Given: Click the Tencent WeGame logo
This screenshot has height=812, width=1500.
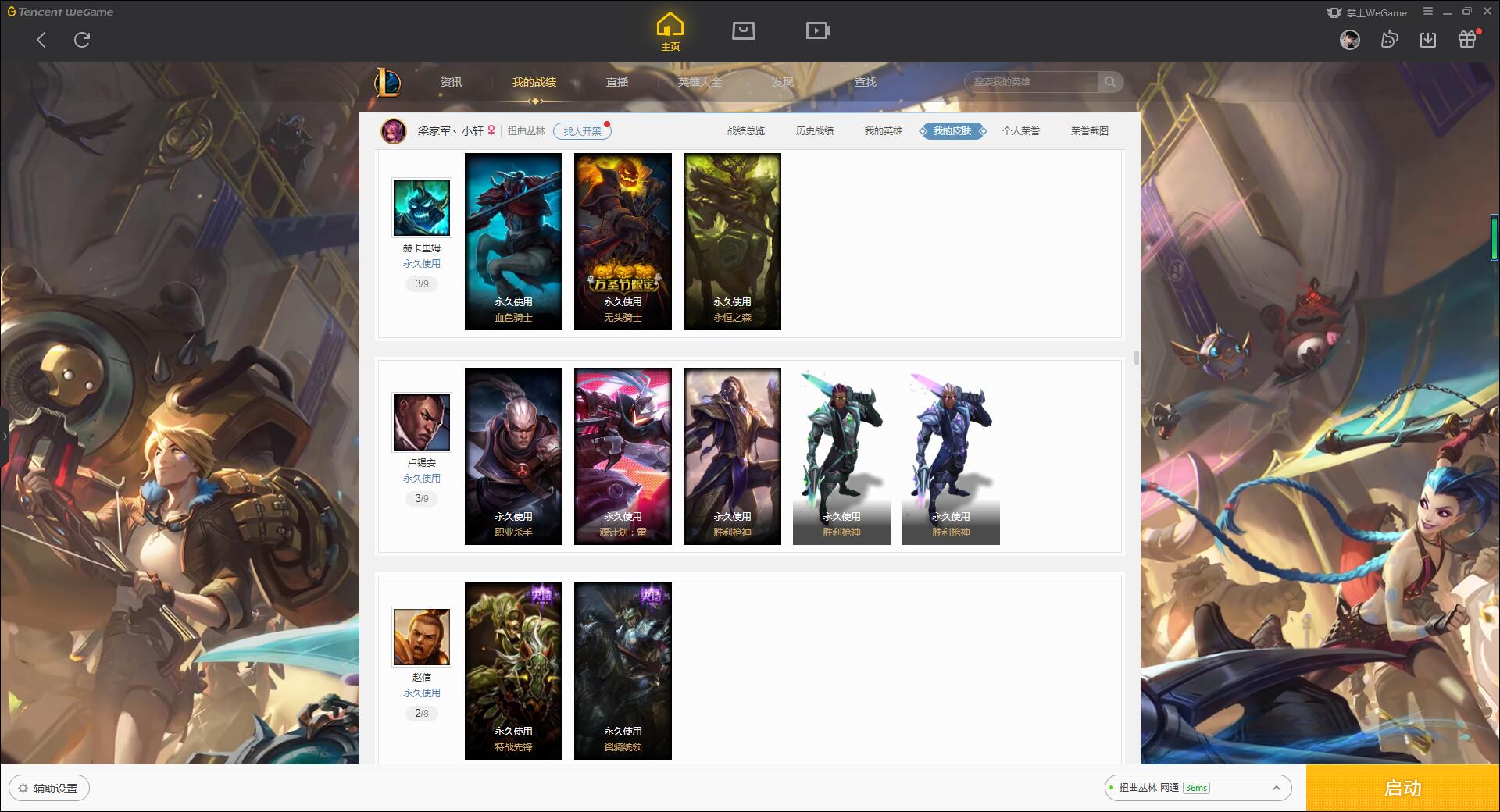Looking at the screenshot, I should (x=60, y=12).
